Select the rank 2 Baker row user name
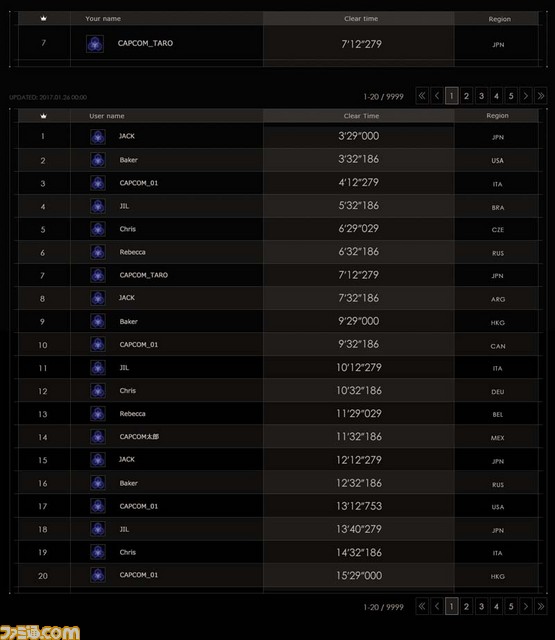This screenshot has width=555, height=640. [129, 160]
